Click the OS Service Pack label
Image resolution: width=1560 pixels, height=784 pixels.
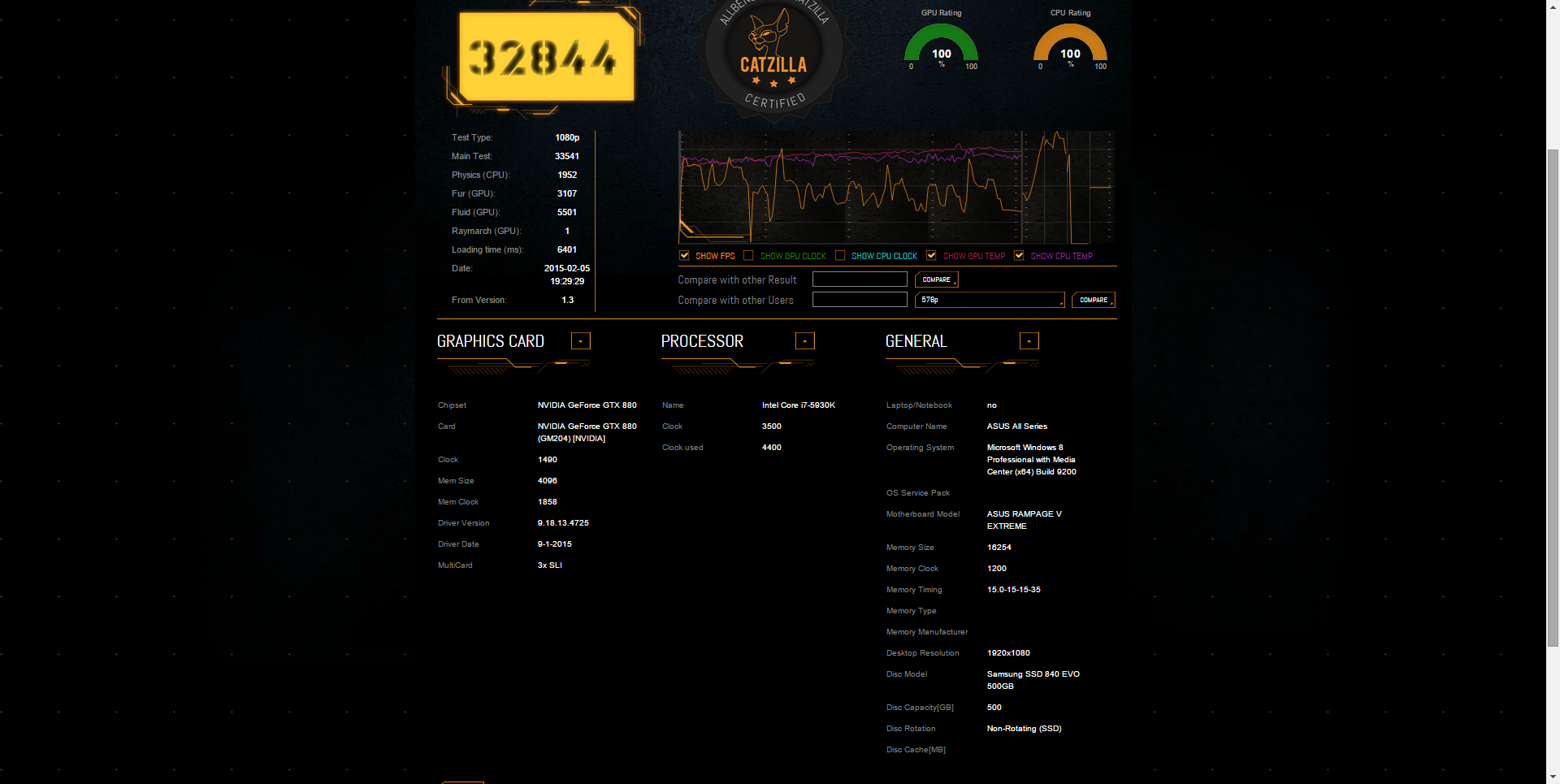(918, 492)
